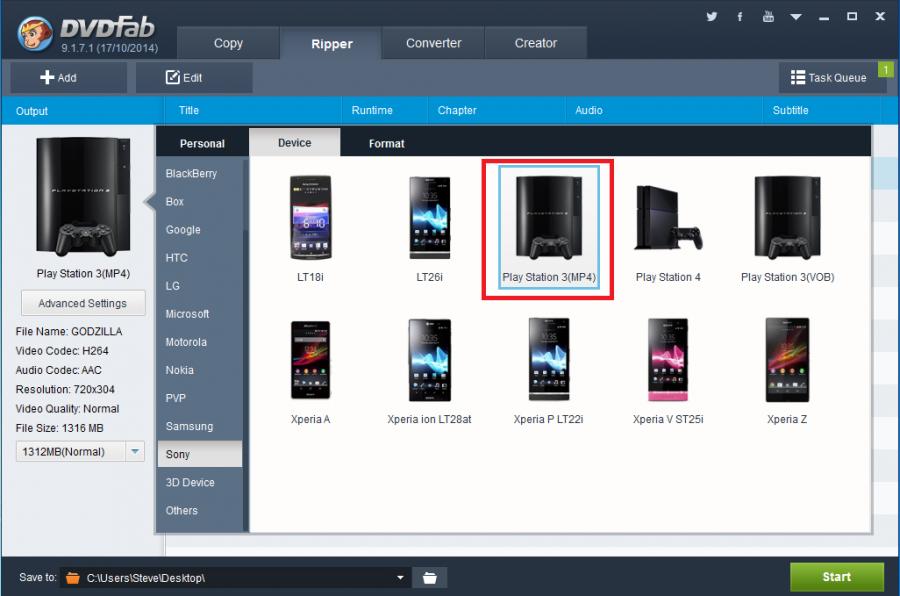Open the Save to path dropdown
This screenshot has width=900, height=596.
click(x=400, y=578)
